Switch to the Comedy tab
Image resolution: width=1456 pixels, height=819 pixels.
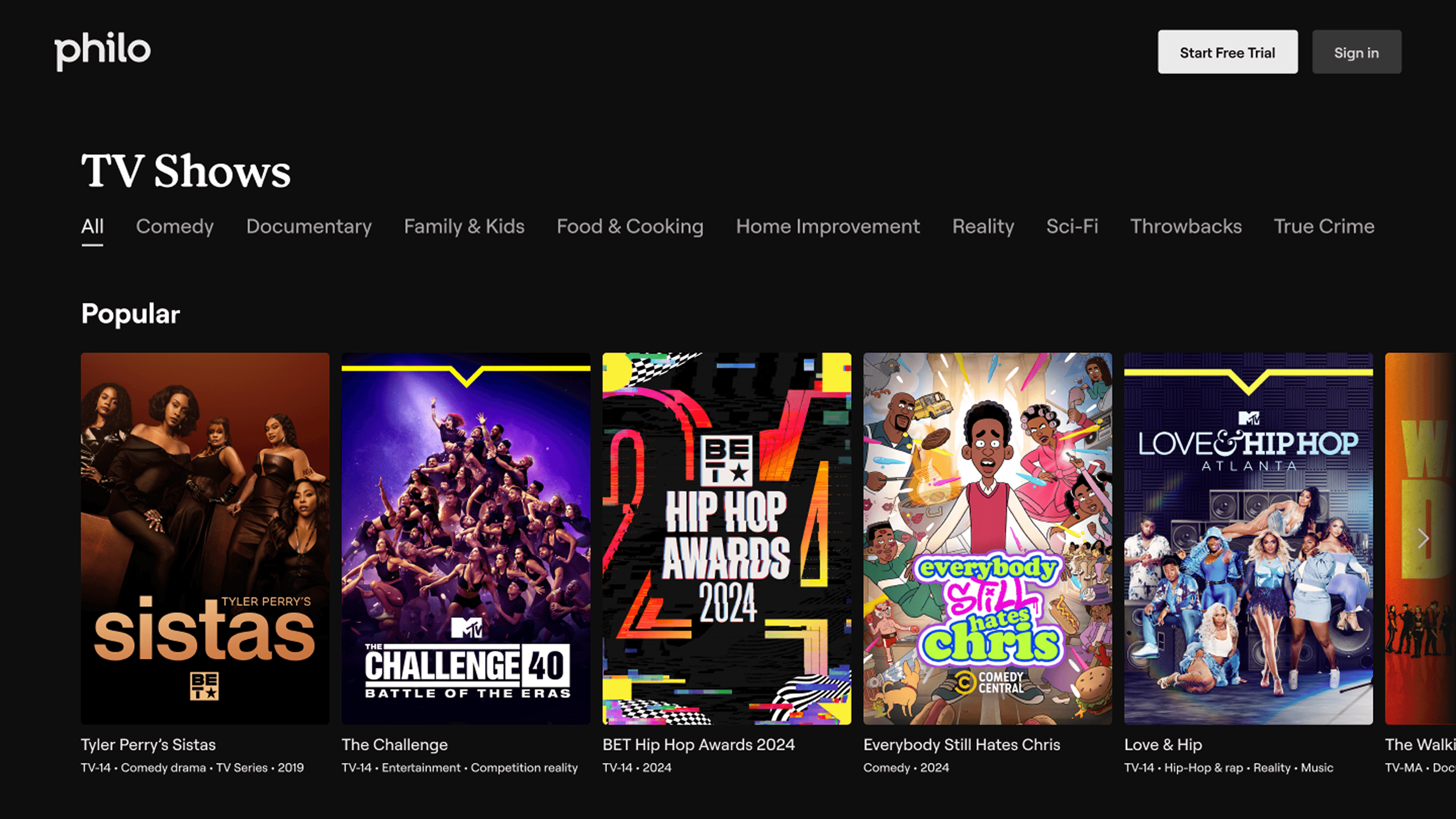[x=175, y=227]
